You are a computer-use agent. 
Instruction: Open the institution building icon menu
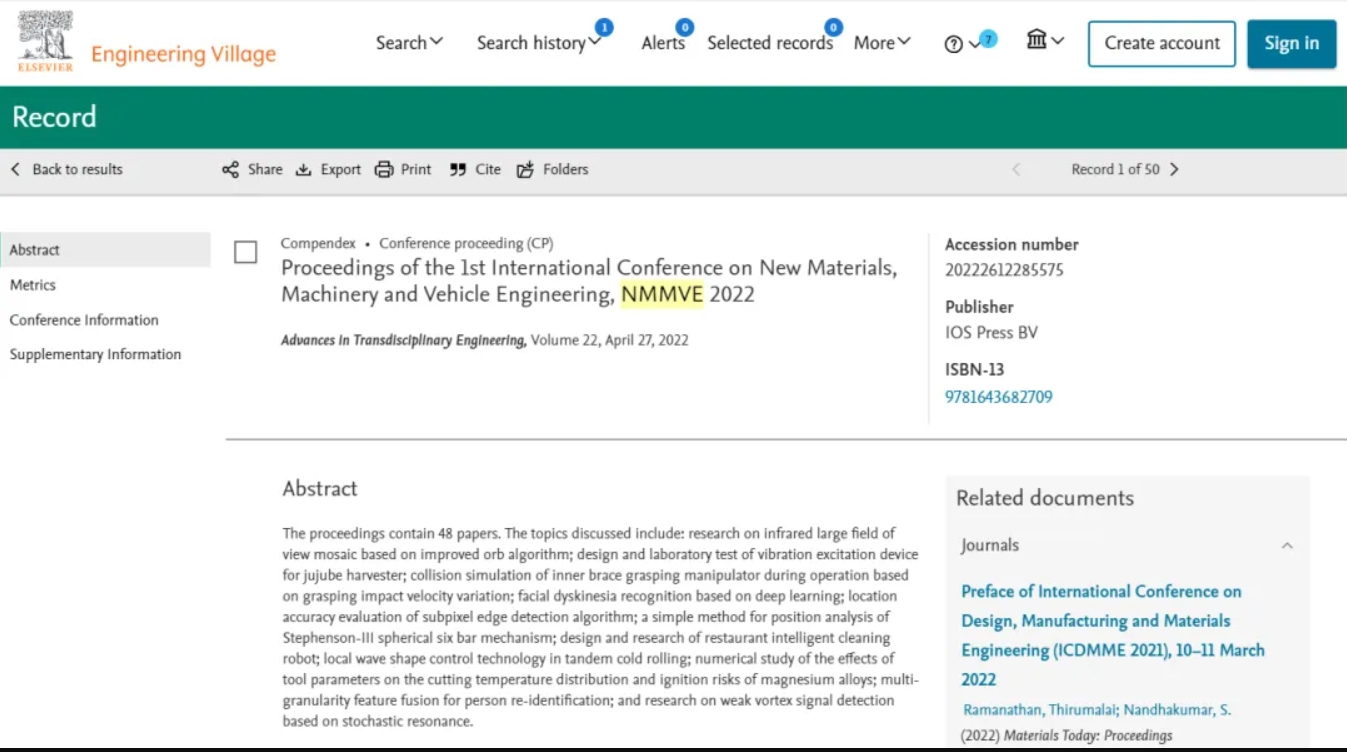[x=1037, y=41]
